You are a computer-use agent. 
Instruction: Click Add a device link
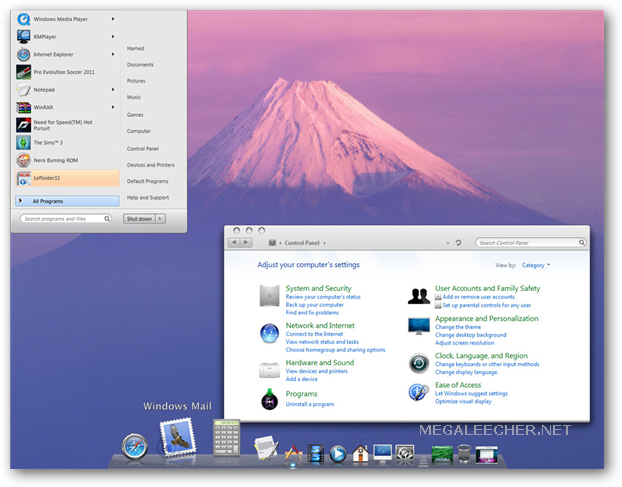pyautogui.click(x=301, y=379)
